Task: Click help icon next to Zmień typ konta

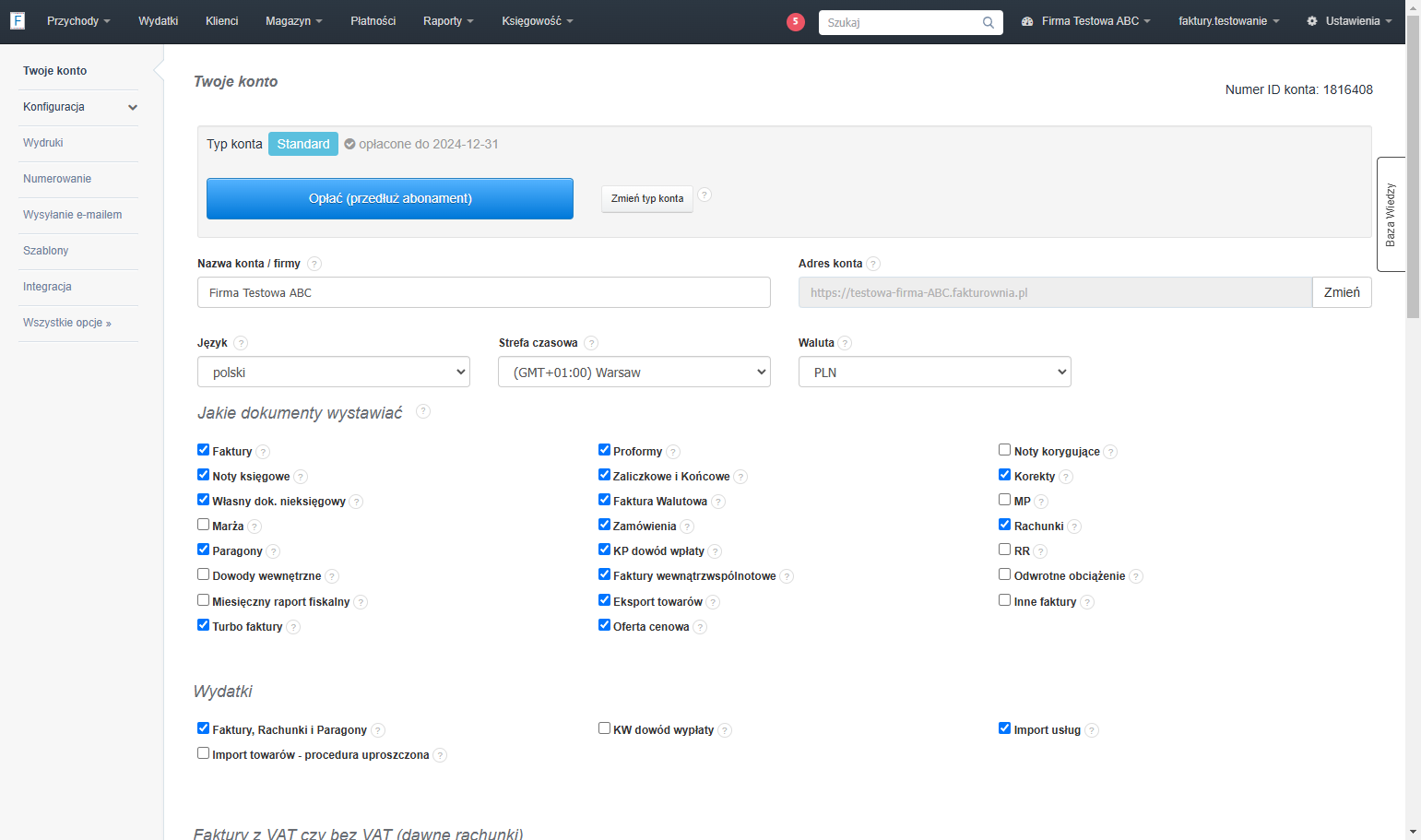Action: (705, 195)
